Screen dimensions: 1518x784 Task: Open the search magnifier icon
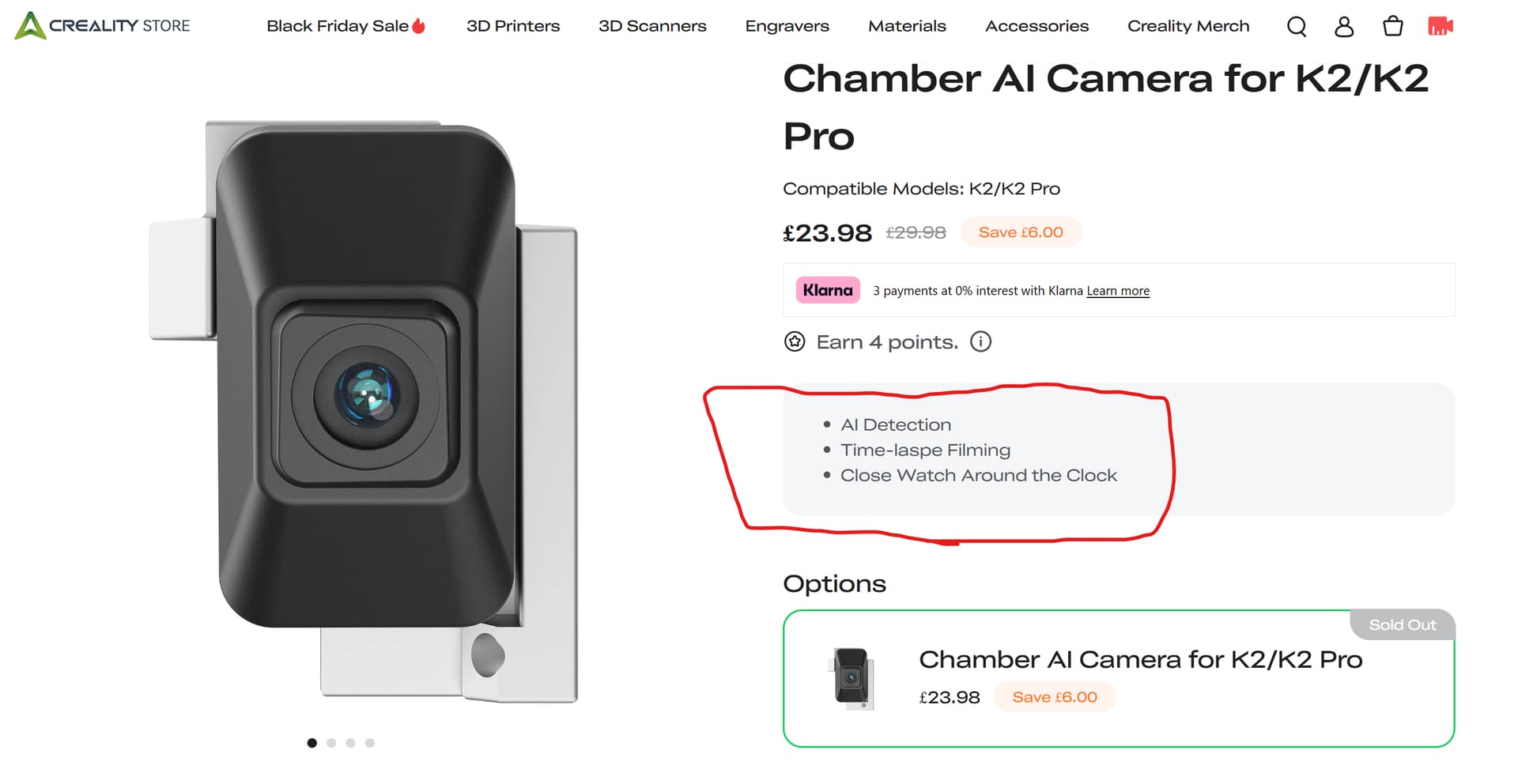[1297, 27]
